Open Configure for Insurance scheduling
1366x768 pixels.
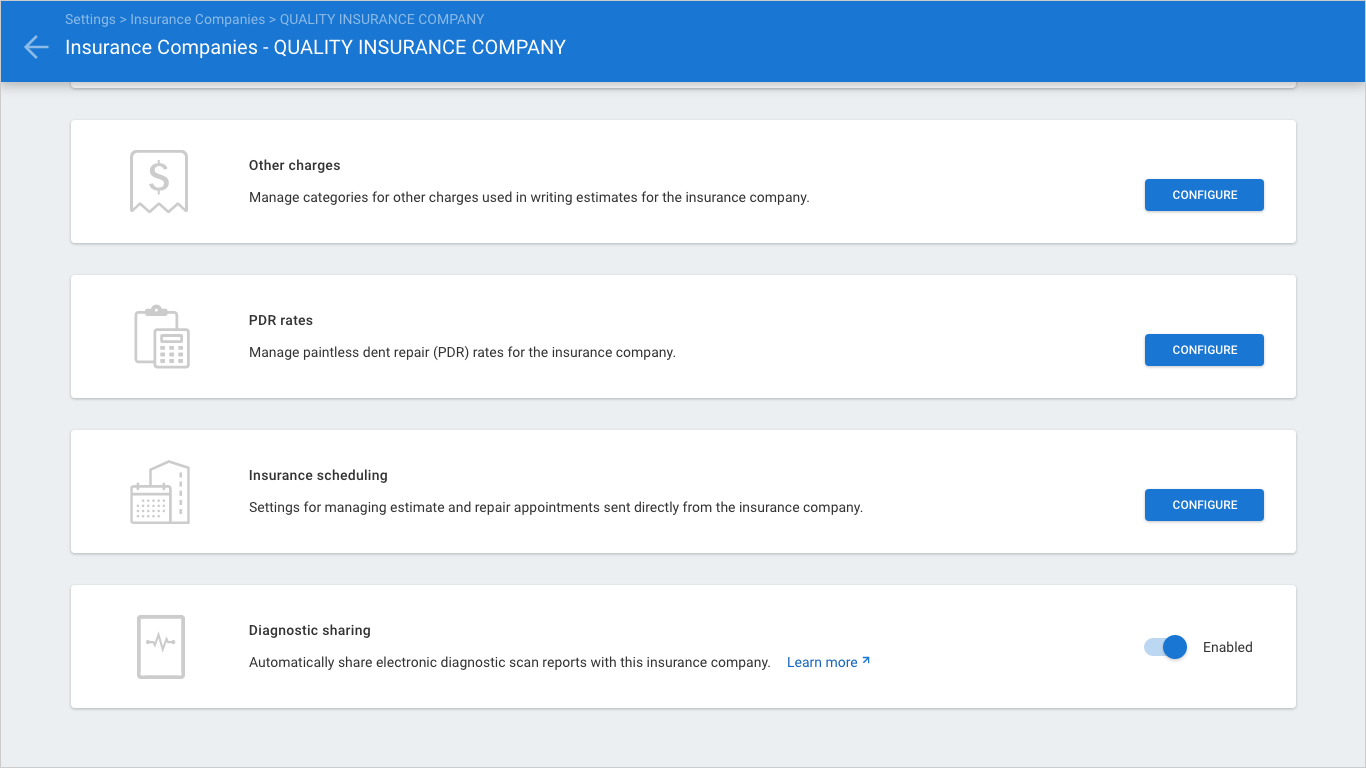pyautogui.click(x=1204, y=504)
